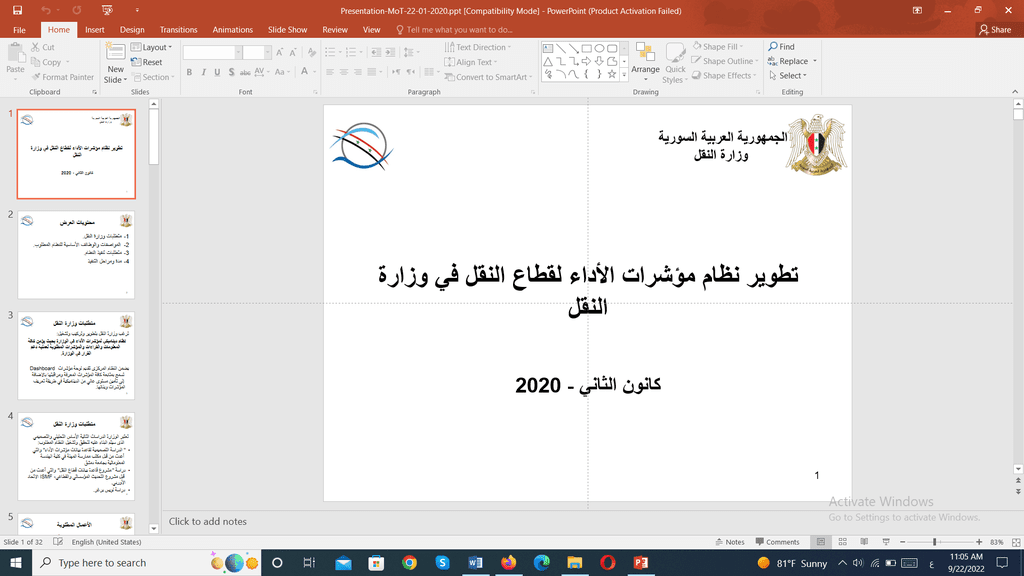Align text right
Image resolution: width=1024 pixels, height=576 pixels.
[357, 72]
